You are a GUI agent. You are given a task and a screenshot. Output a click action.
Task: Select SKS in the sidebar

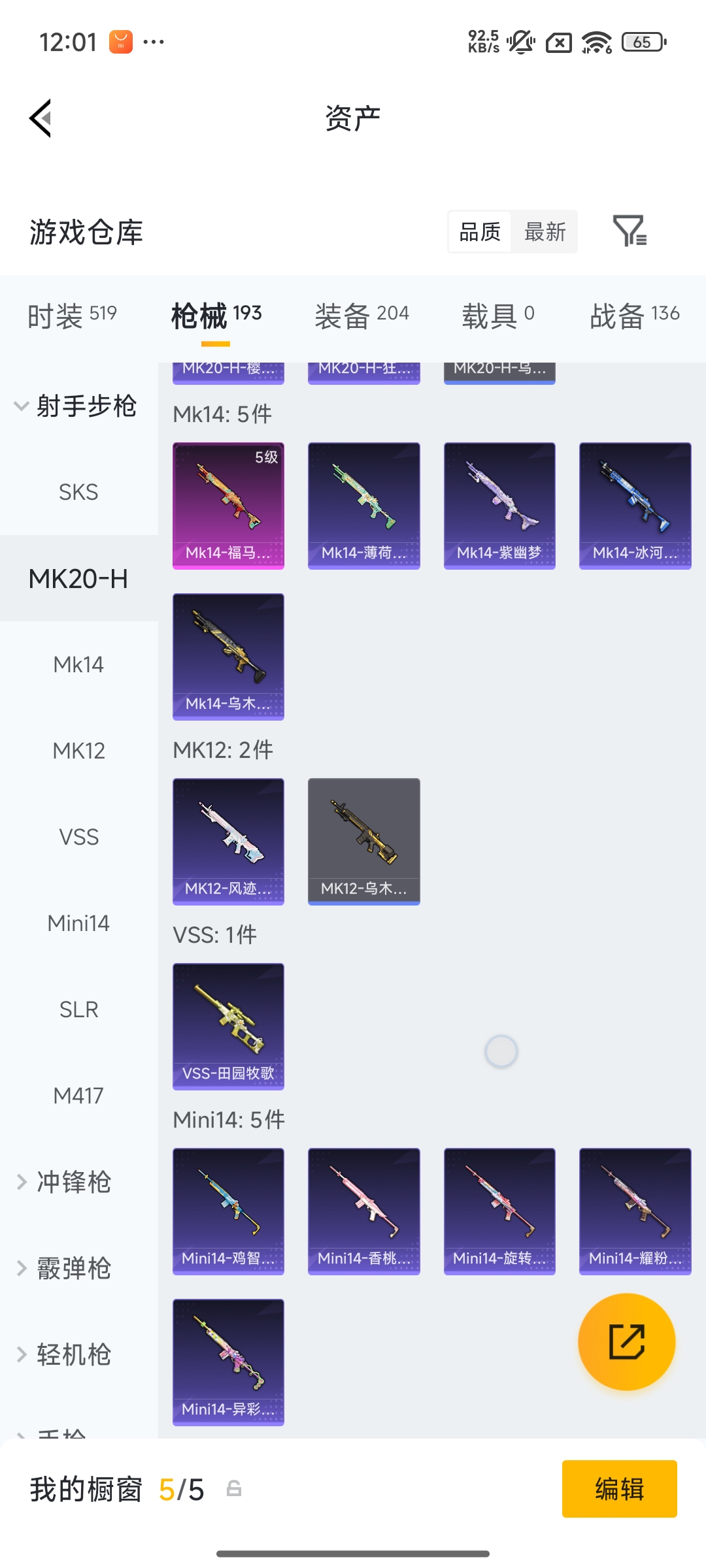point(78,492)
